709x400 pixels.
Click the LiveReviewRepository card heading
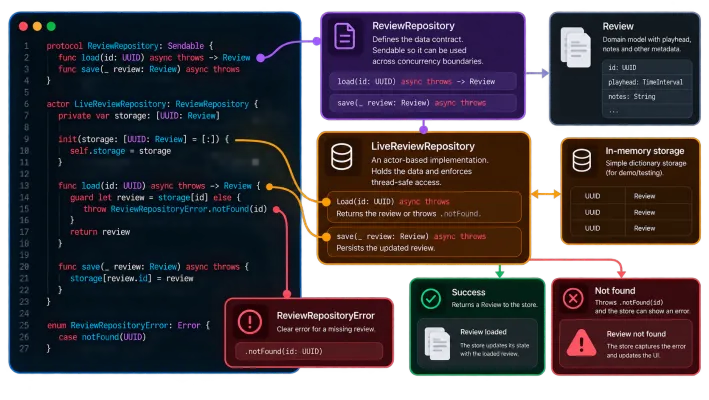(x=423, y=146)
